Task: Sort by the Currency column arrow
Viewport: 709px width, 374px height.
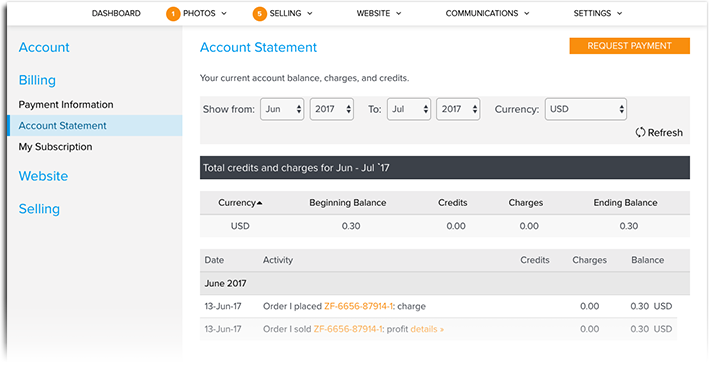Action: 260,203
